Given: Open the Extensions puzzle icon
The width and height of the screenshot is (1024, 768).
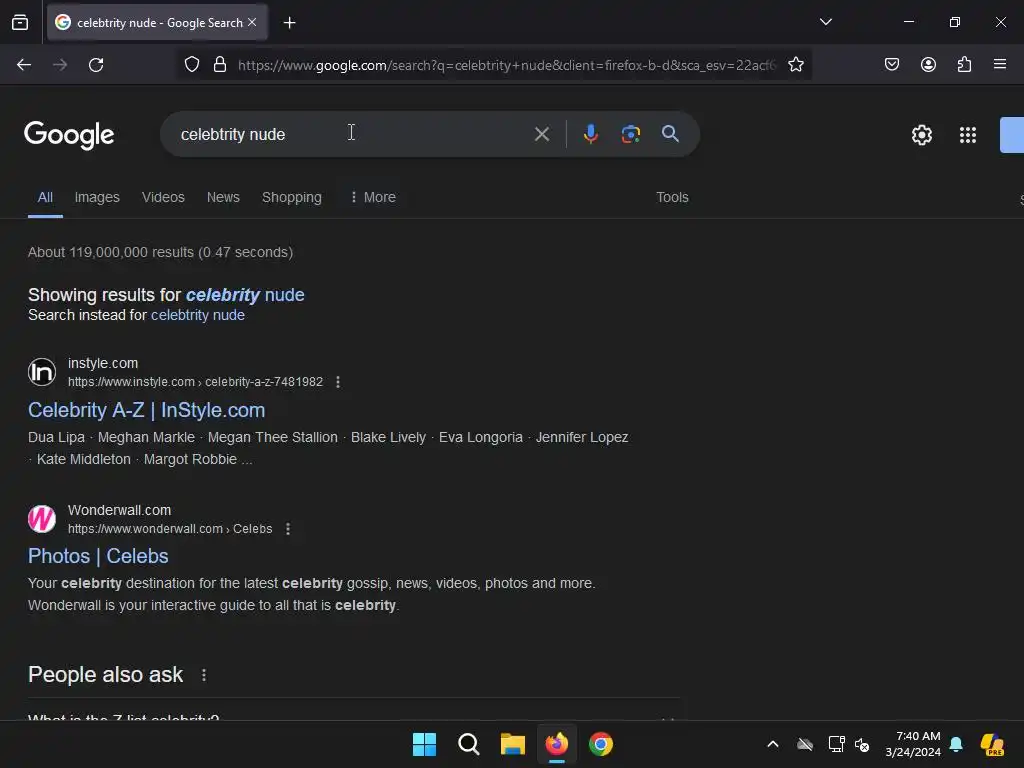Looking at the screenshot, I should (x=964, y=65).
